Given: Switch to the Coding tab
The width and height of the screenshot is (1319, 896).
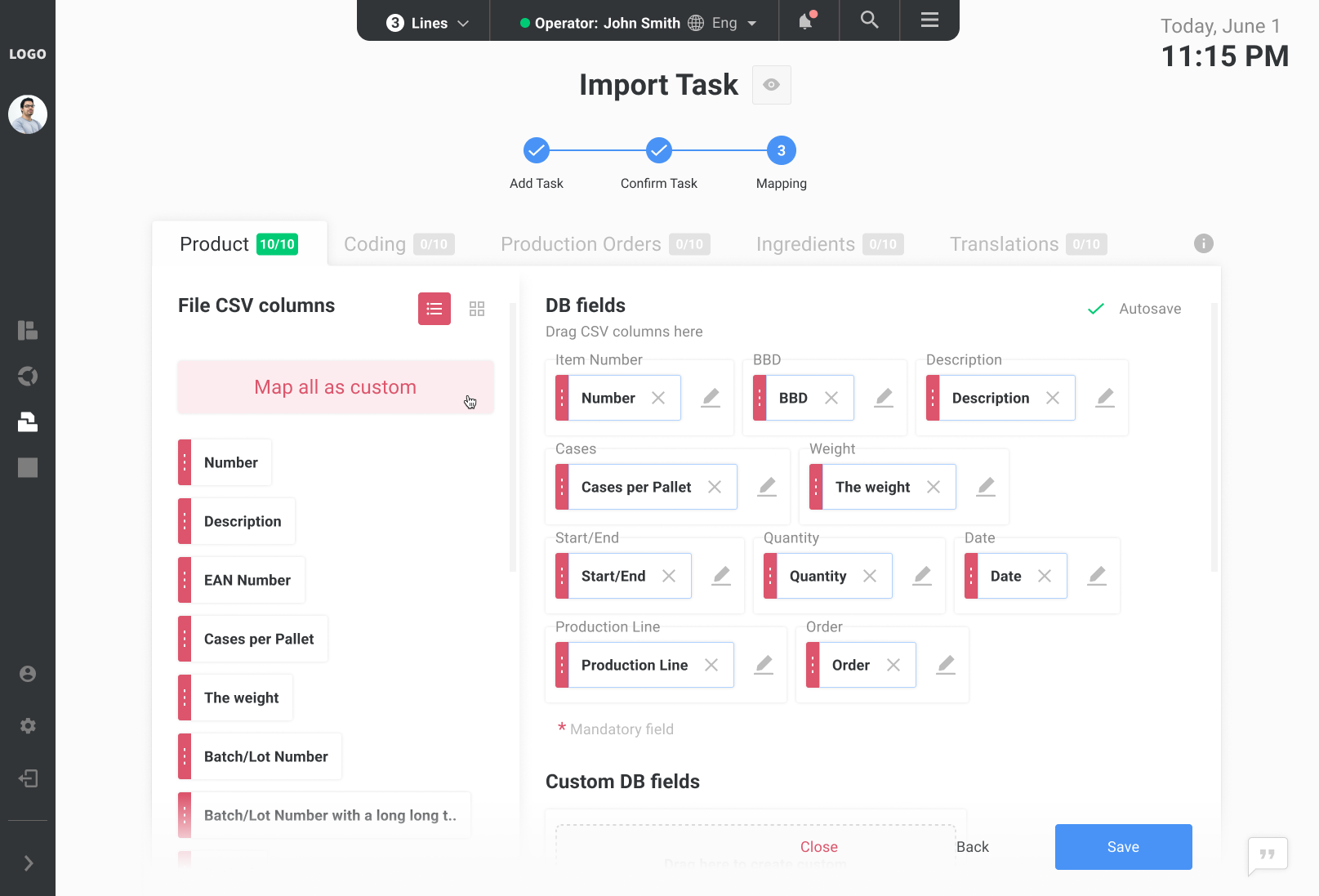Looking at the screenshot, I should [x=399, y=244].
